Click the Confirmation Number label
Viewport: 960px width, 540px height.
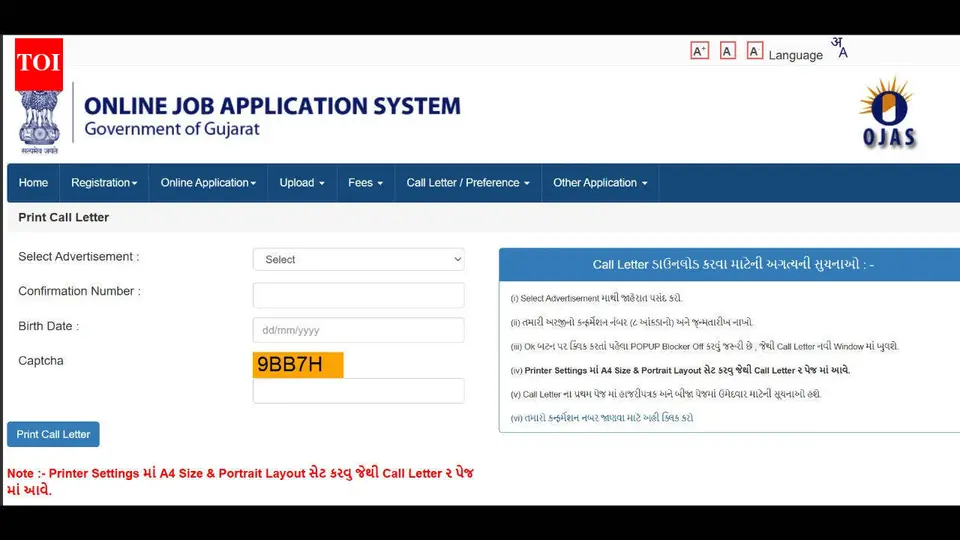pos(79,291)
